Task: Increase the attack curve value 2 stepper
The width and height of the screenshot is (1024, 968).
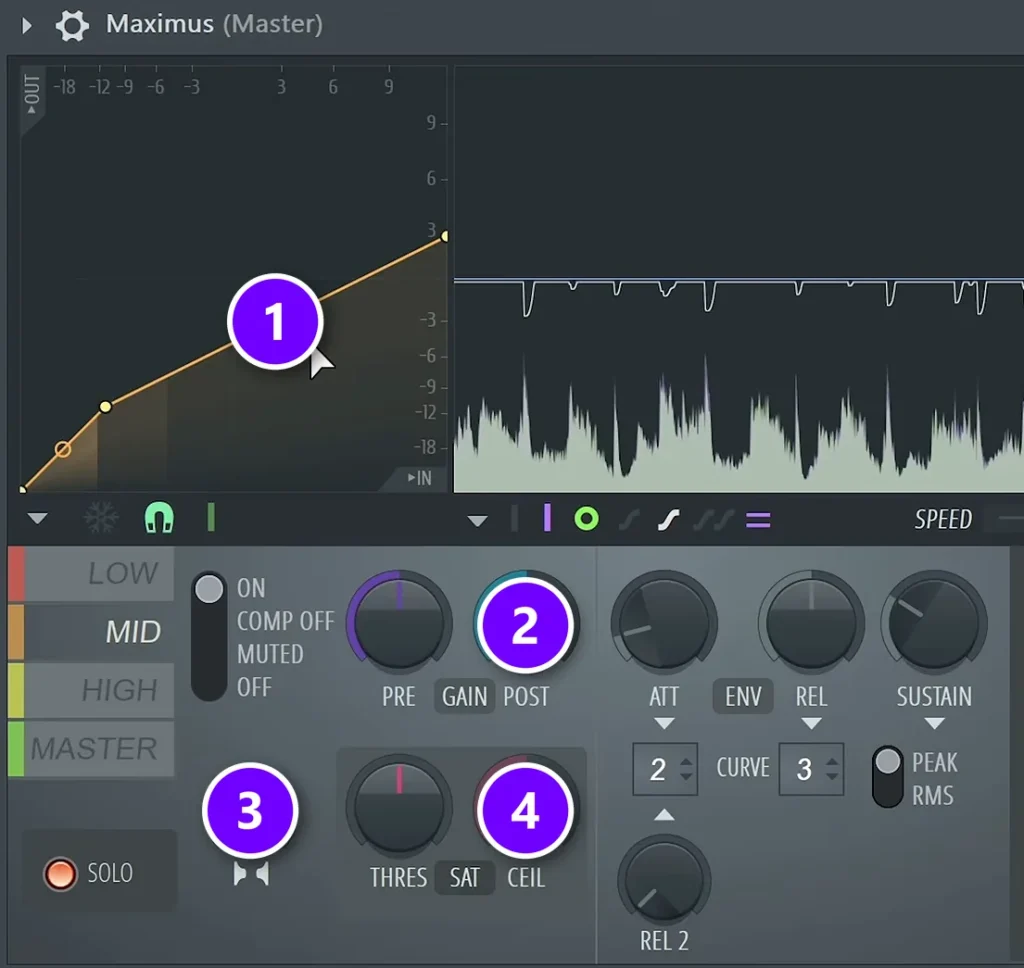Action: [x=686, y=762]
